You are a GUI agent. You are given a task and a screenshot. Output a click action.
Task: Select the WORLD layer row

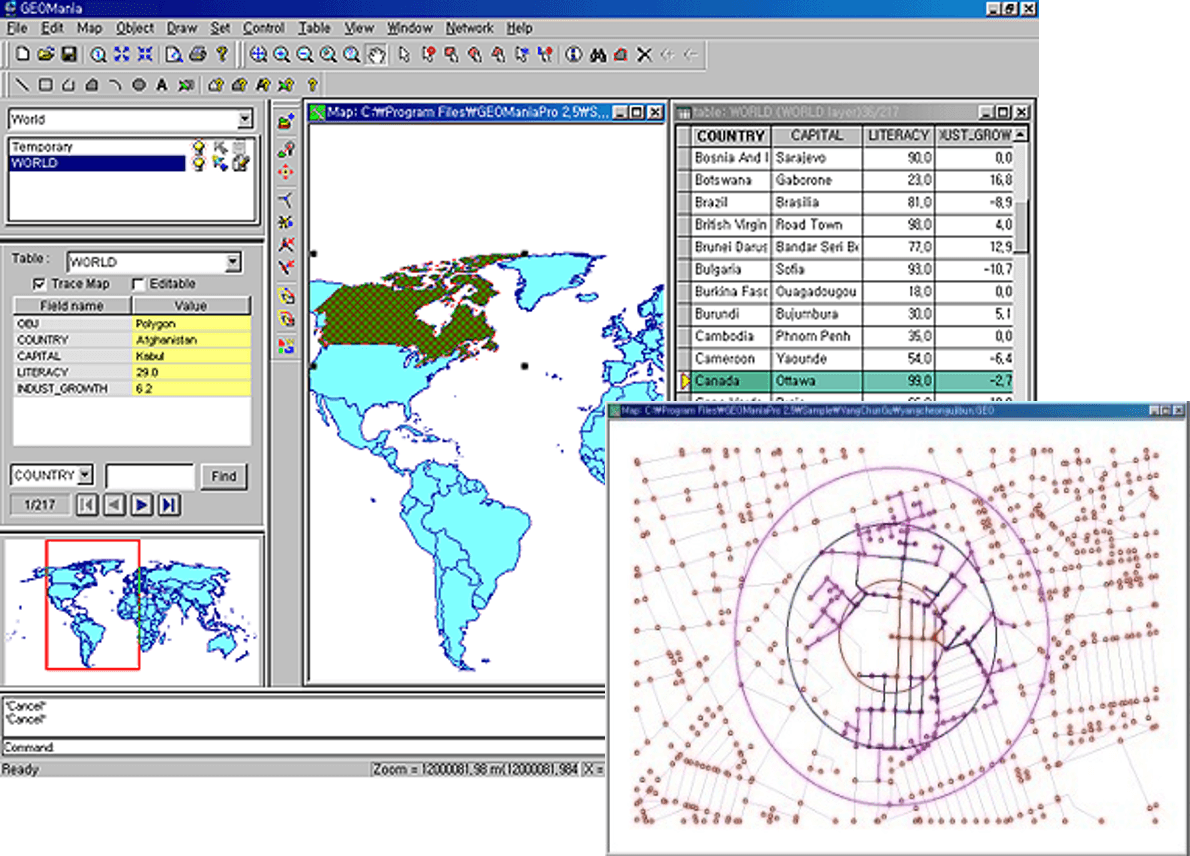pos(96,162)
